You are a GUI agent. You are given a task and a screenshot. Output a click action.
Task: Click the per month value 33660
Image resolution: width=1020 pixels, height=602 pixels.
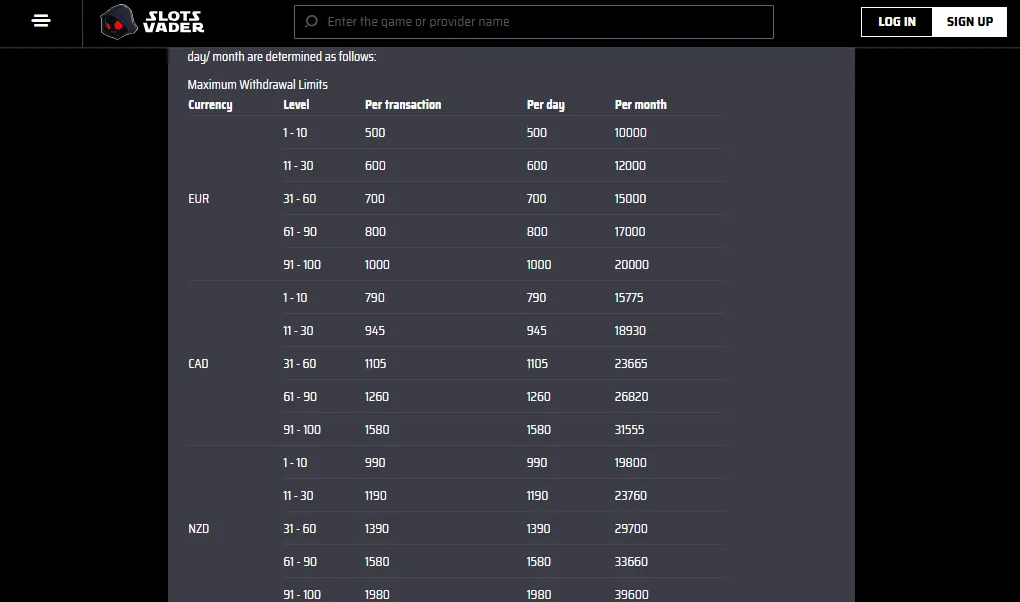point(631,562)
